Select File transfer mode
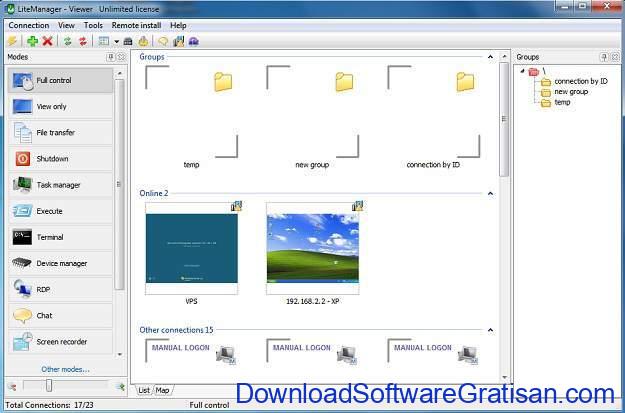 tap(61, 132)
